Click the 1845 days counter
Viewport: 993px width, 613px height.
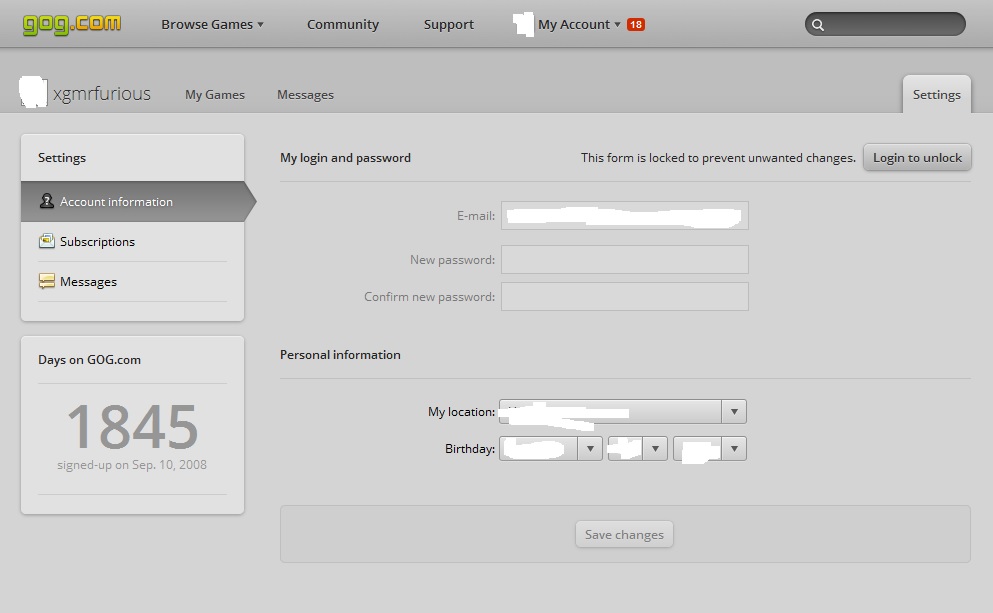[x=132, y=426]
